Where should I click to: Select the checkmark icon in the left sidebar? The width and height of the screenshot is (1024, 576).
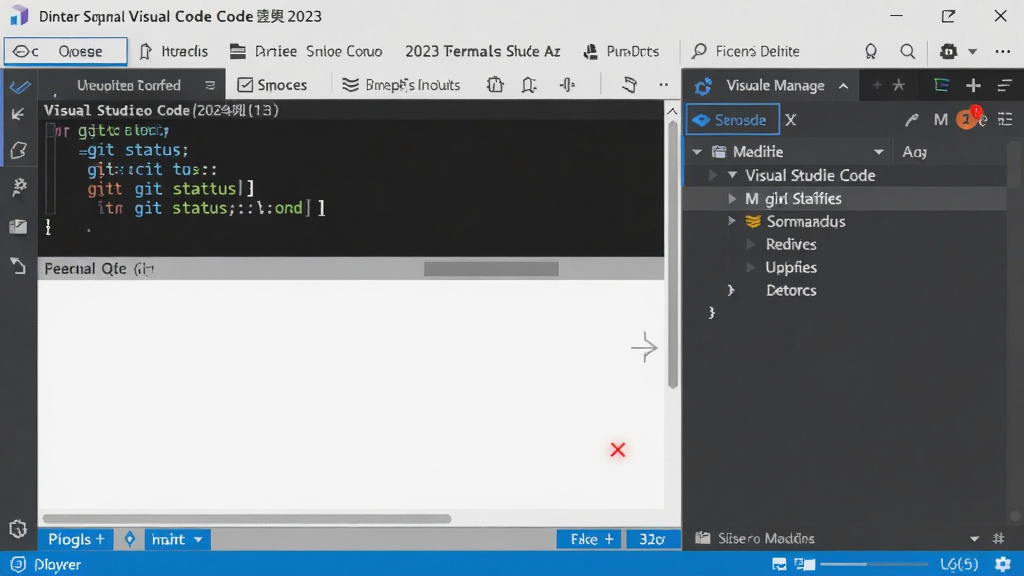click(x=20, y=86)
